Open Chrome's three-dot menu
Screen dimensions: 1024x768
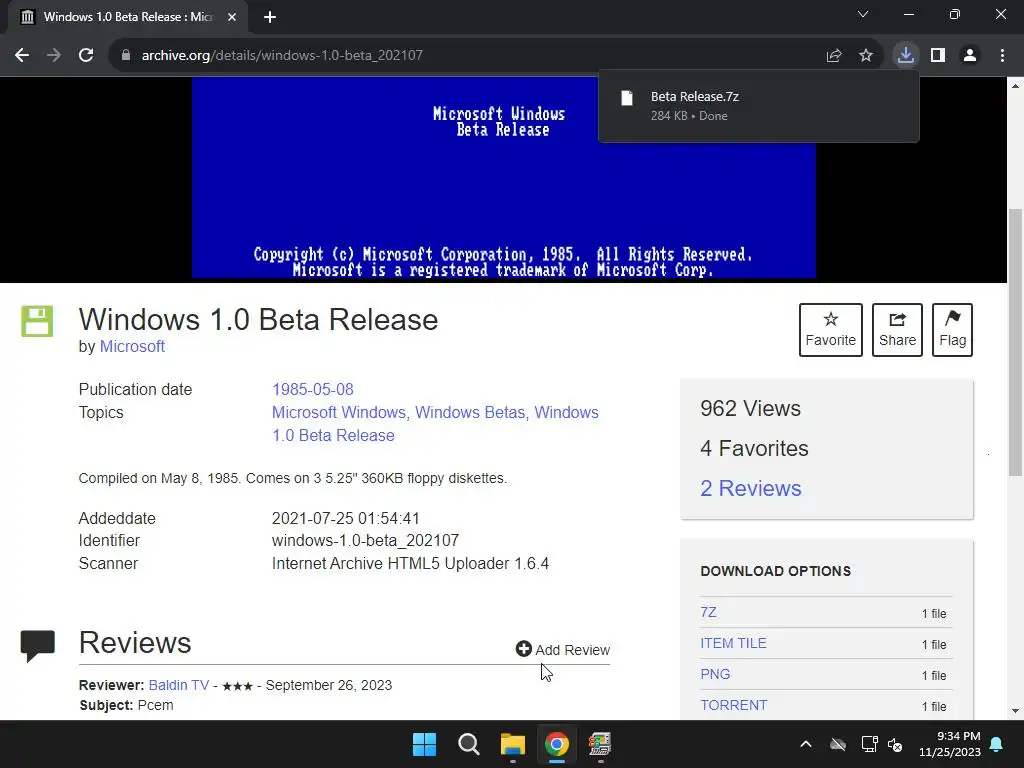click(x=1002, y=56)
